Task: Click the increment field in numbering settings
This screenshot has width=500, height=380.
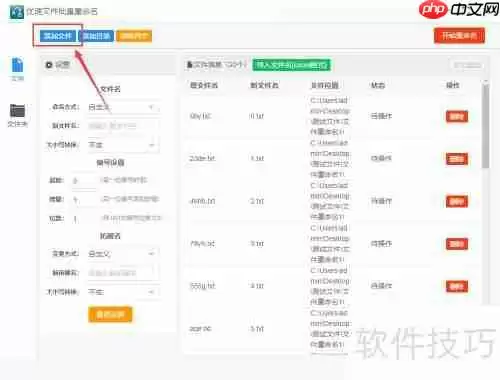Action: click(84, 200)
